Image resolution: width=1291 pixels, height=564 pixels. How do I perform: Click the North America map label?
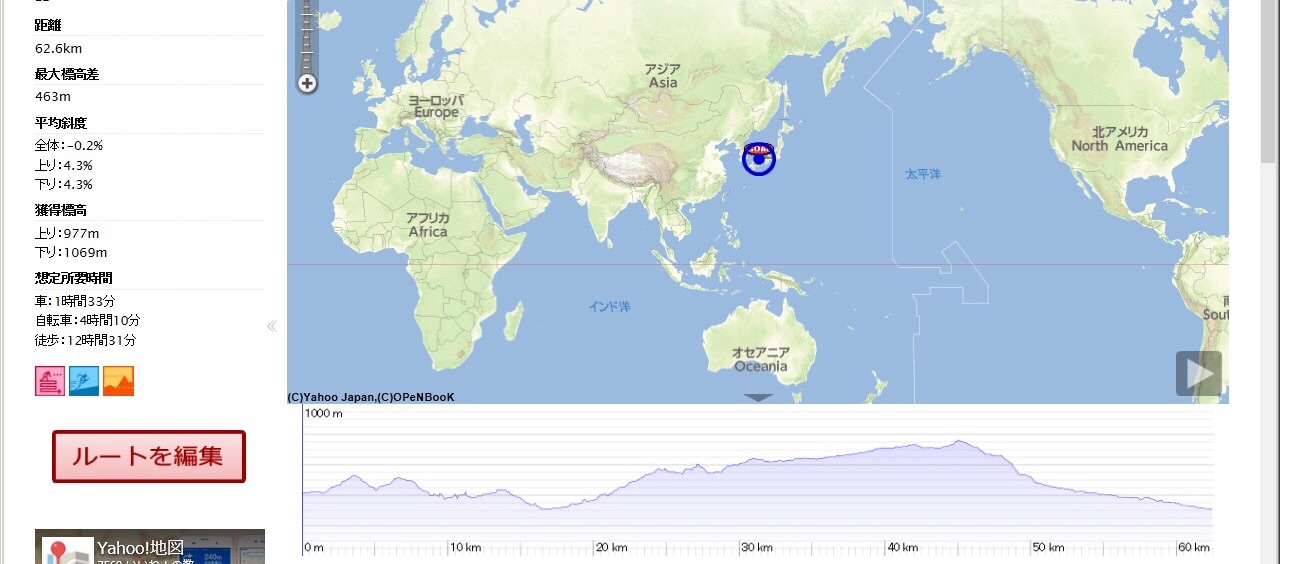pyautogui.click(x=1120, y=139)
